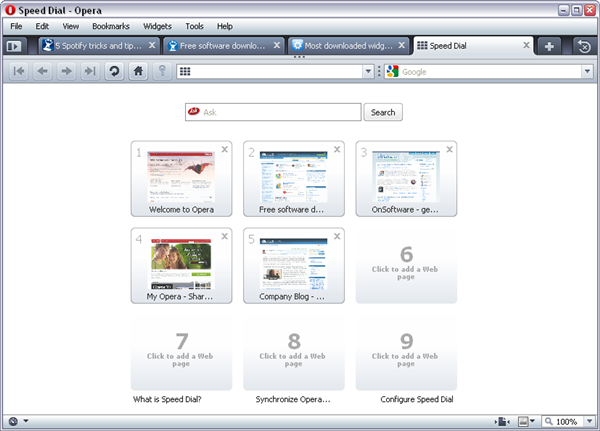This screenshot has height=431, width=600.
Task: Toggle the side panel button
Action: [x=15, y=46]
